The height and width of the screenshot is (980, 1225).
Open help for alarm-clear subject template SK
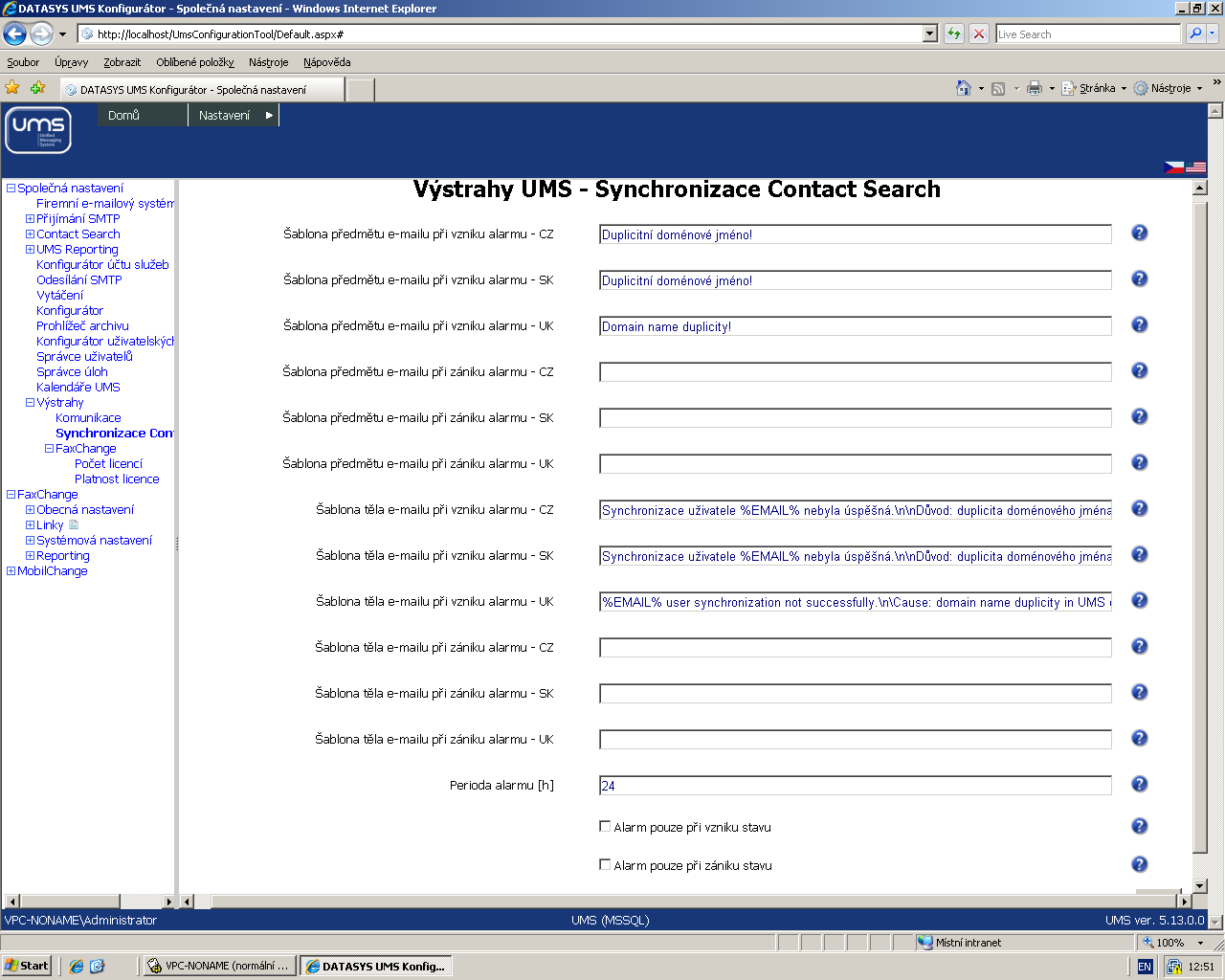(x=1139, y=416)
